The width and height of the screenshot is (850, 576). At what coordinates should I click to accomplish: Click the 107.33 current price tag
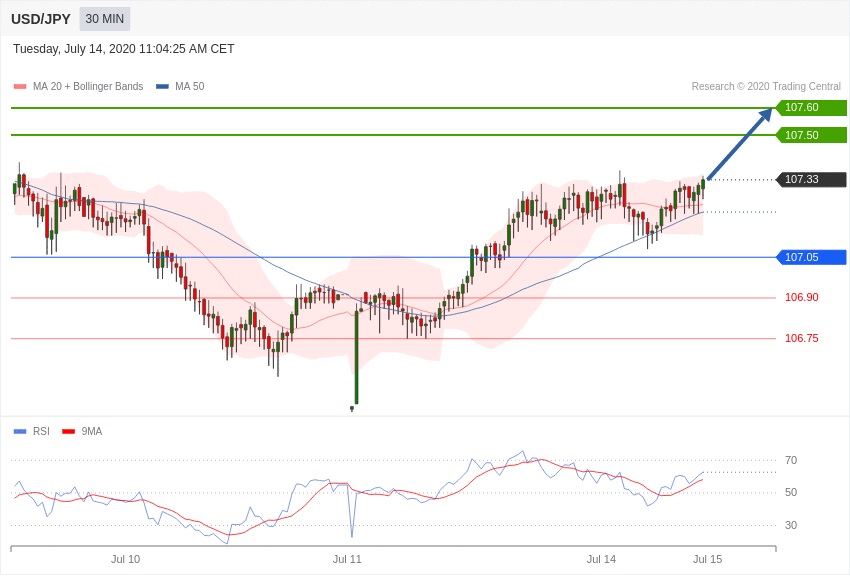811,180
